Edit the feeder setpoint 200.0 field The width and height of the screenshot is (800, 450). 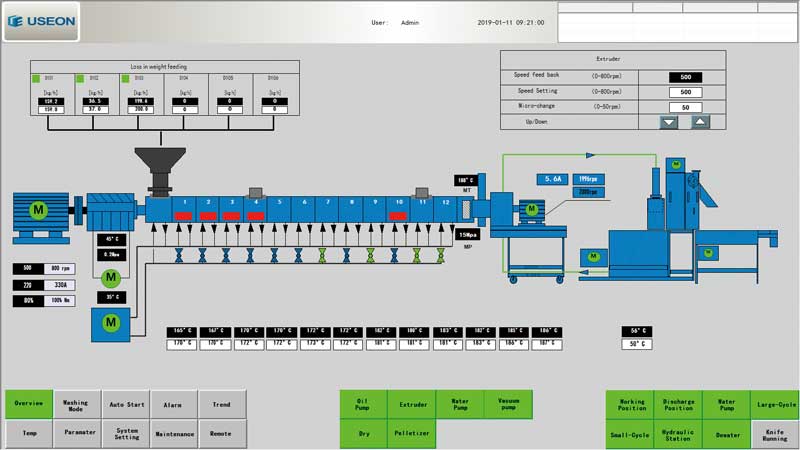point(140,109)
